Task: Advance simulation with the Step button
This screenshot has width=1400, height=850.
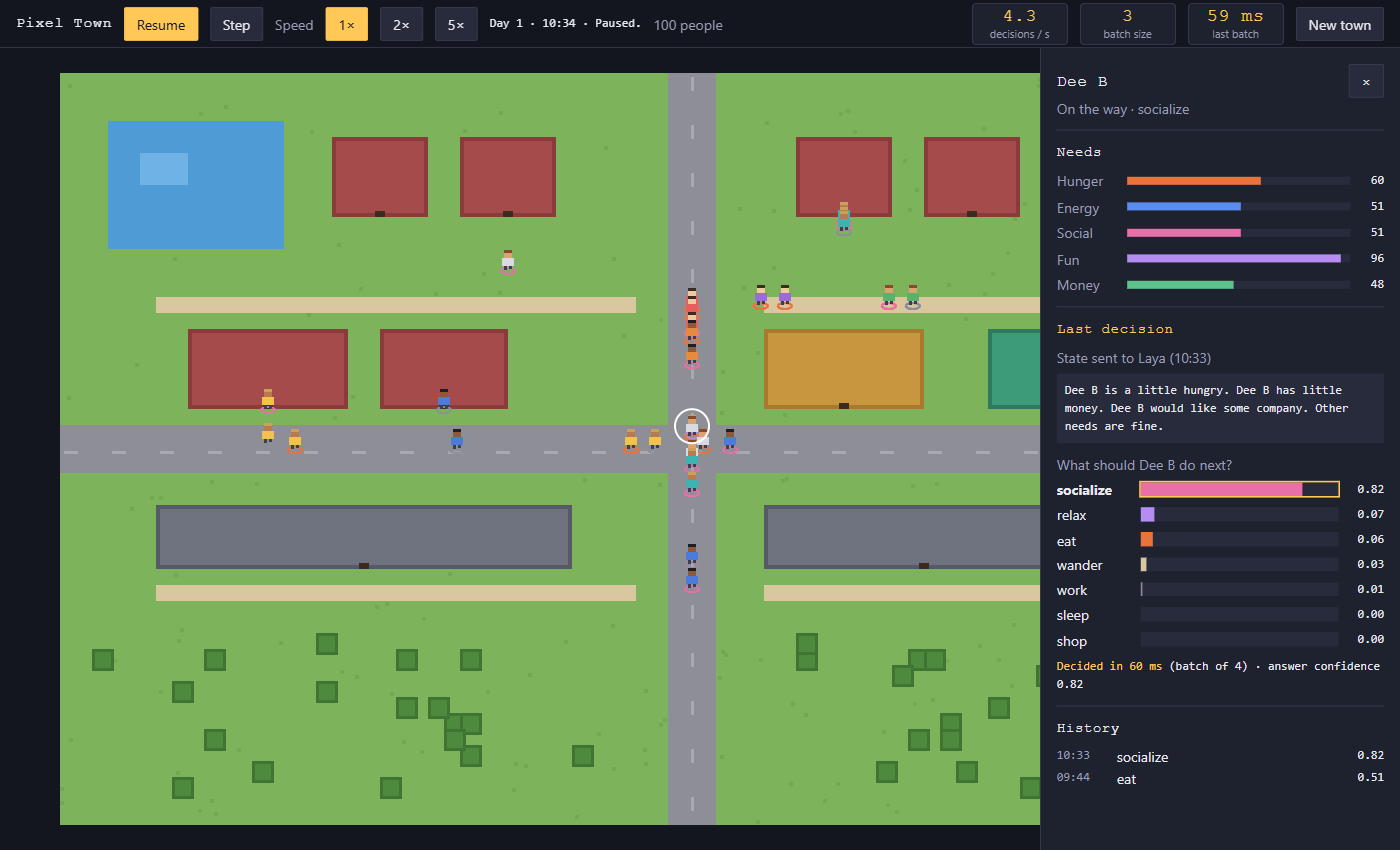Action: 236,24
